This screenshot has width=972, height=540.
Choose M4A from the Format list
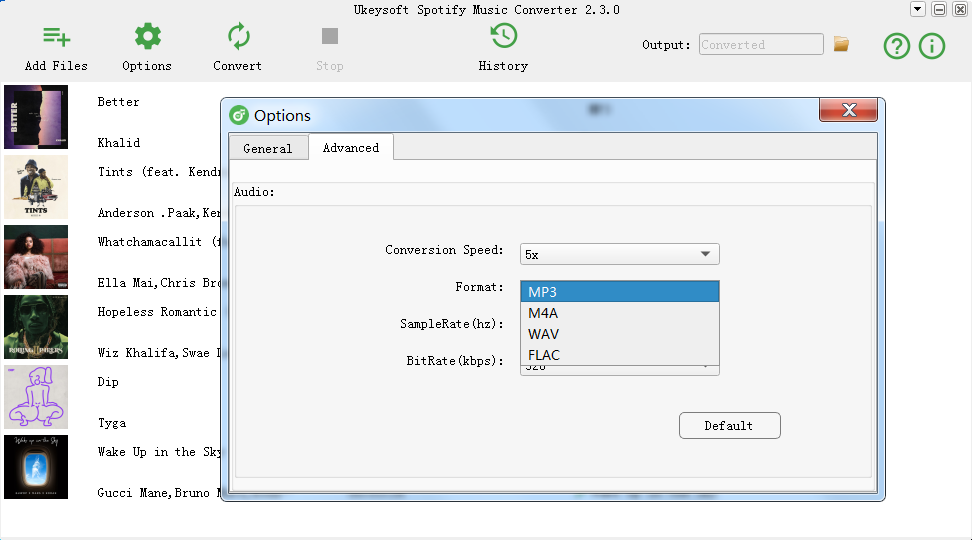pyautogui.click(x=620, y=313)
